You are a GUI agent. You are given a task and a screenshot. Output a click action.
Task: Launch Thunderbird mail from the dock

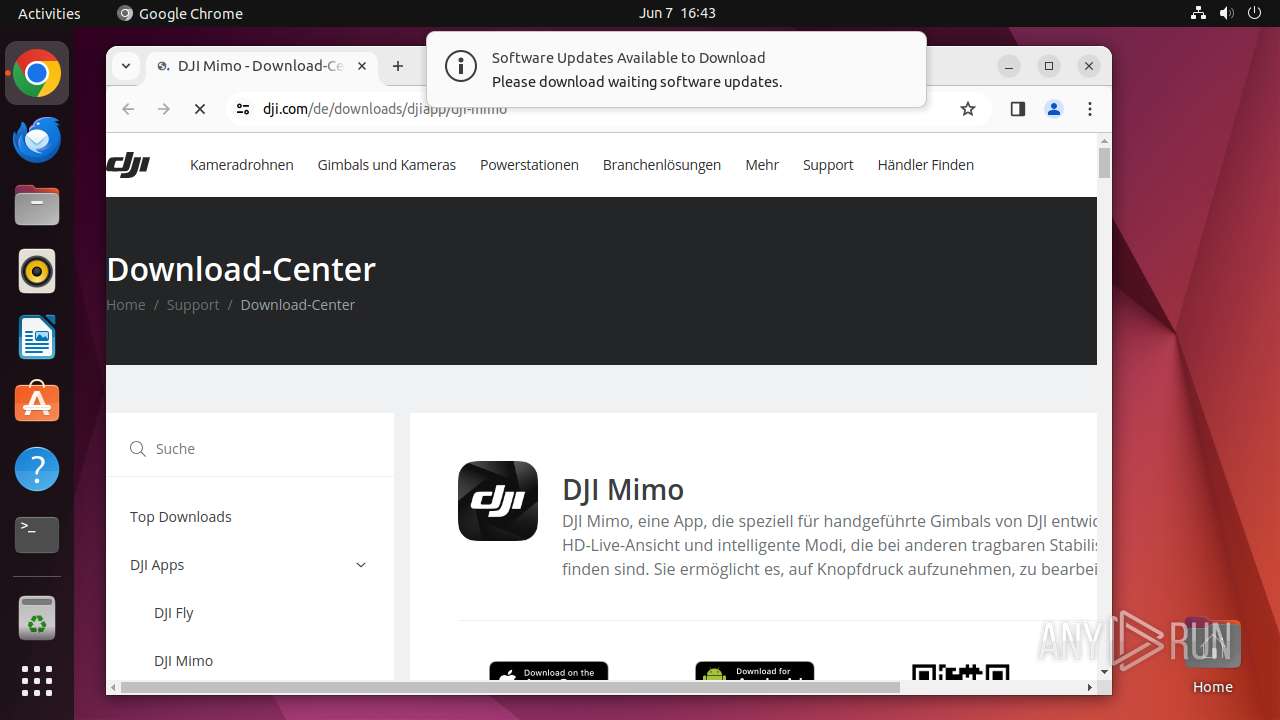tap(37, 140)
